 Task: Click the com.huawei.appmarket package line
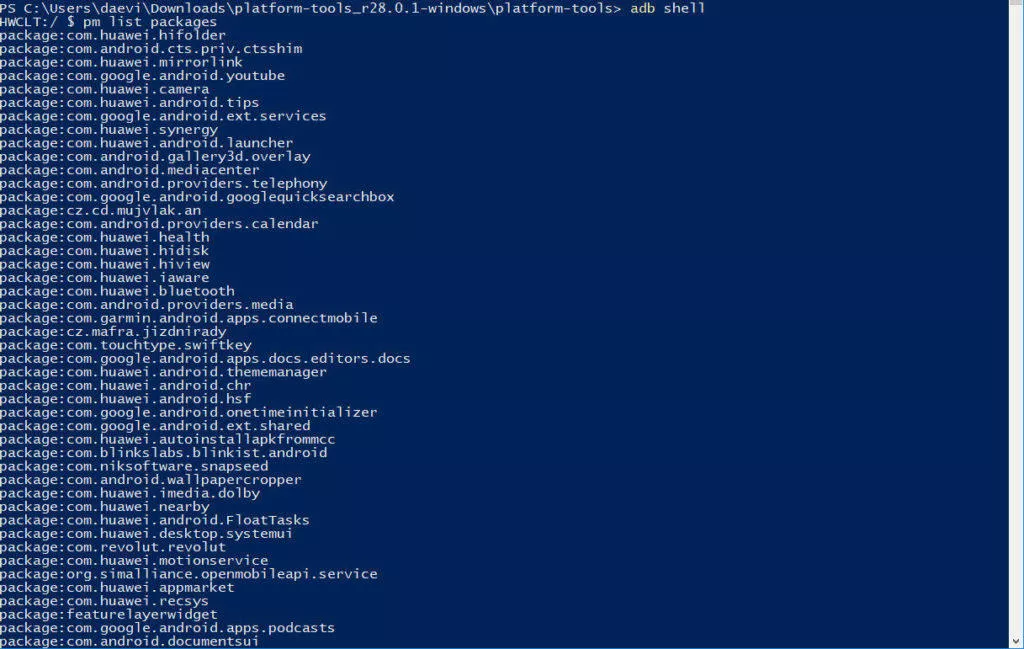(x=117, y=588)
